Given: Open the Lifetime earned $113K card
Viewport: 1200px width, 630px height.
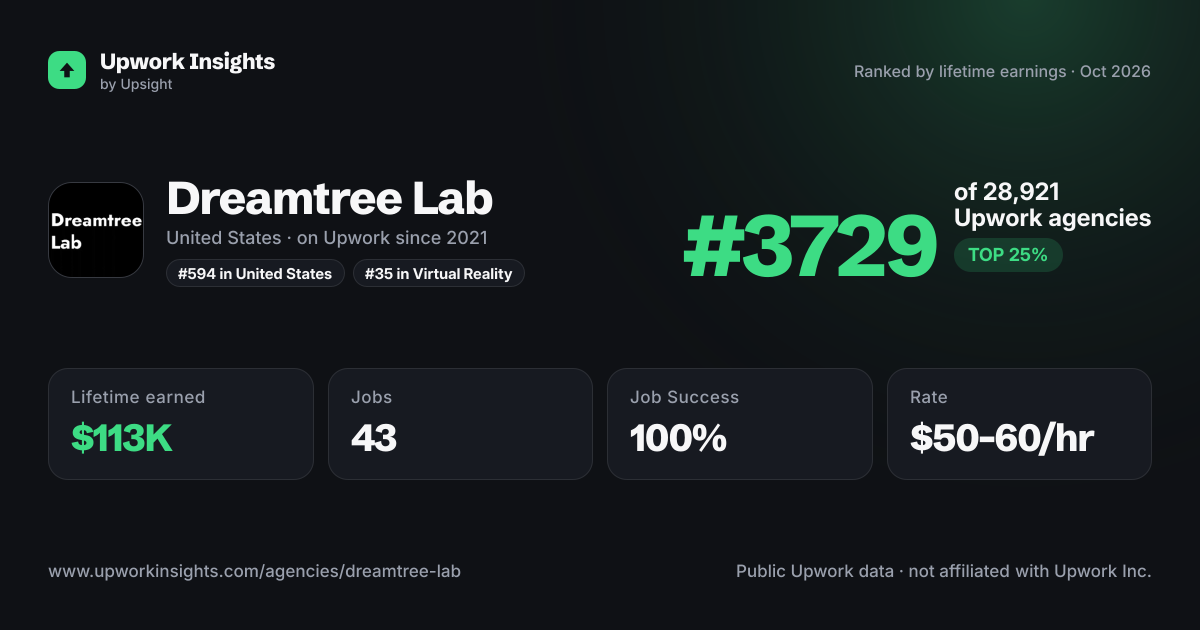Looking at the screenshot, I should click(181, 424).
